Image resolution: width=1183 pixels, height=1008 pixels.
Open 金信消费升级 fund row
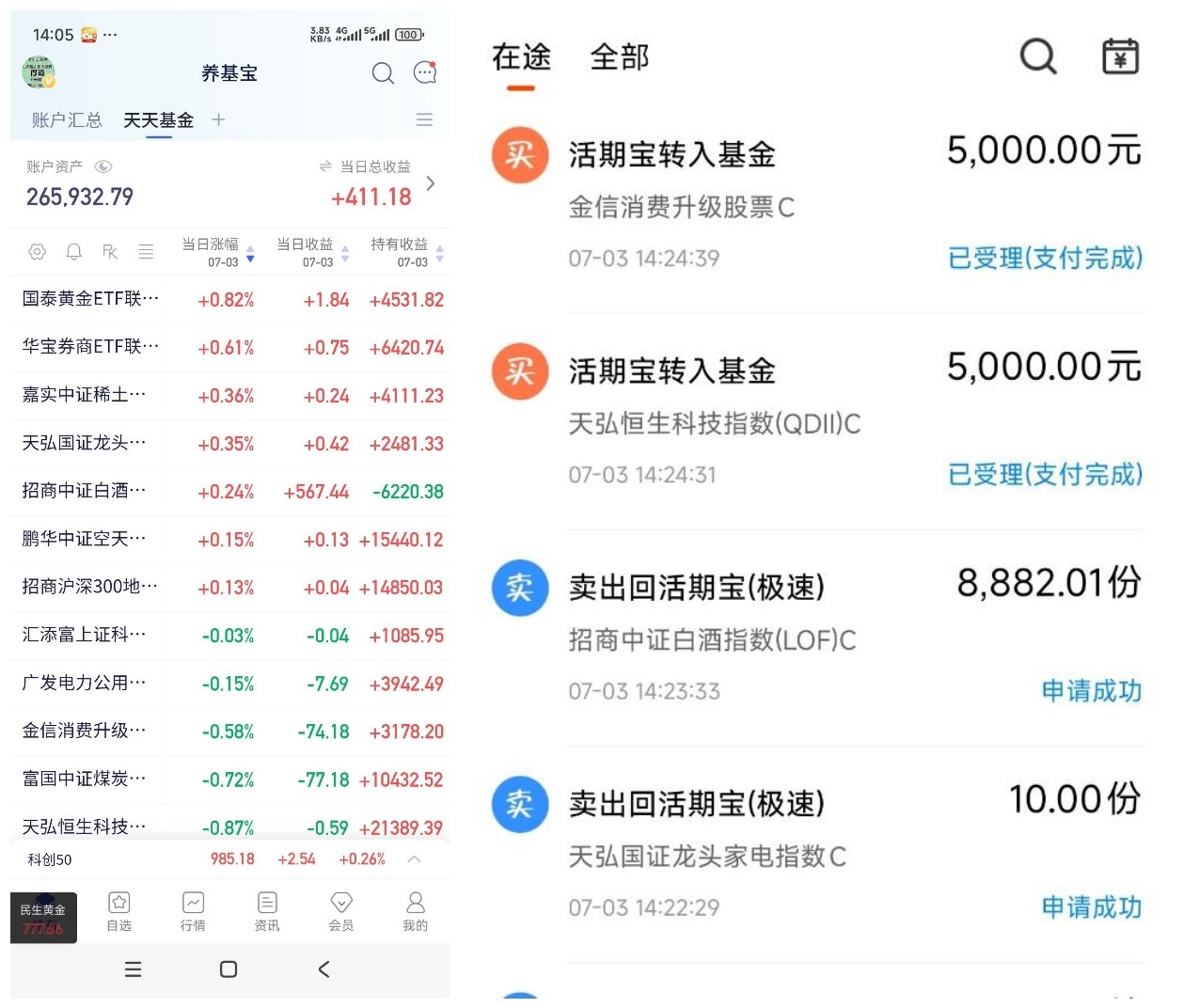230,731
